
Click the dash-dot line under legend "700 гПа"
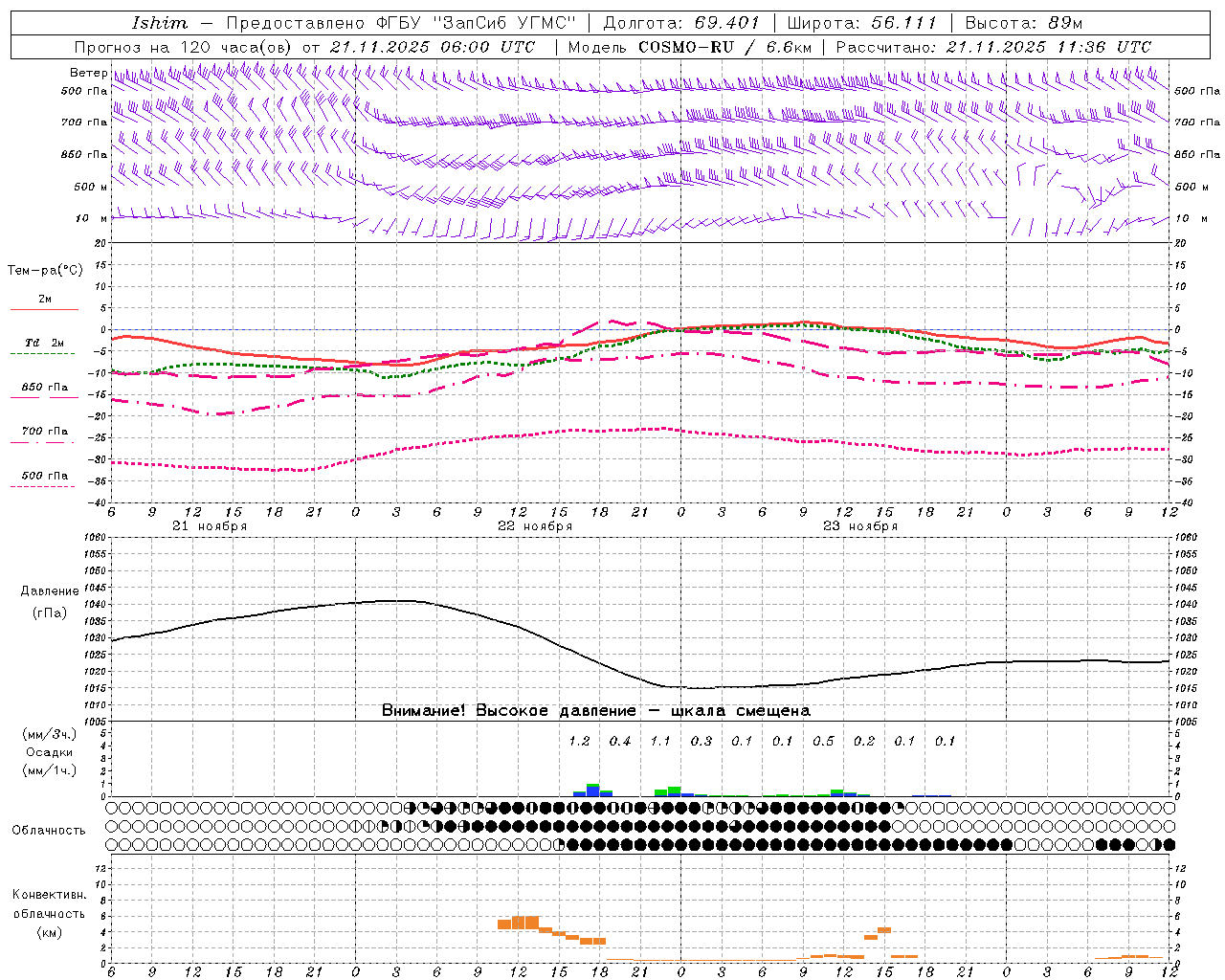click(42, 442)
